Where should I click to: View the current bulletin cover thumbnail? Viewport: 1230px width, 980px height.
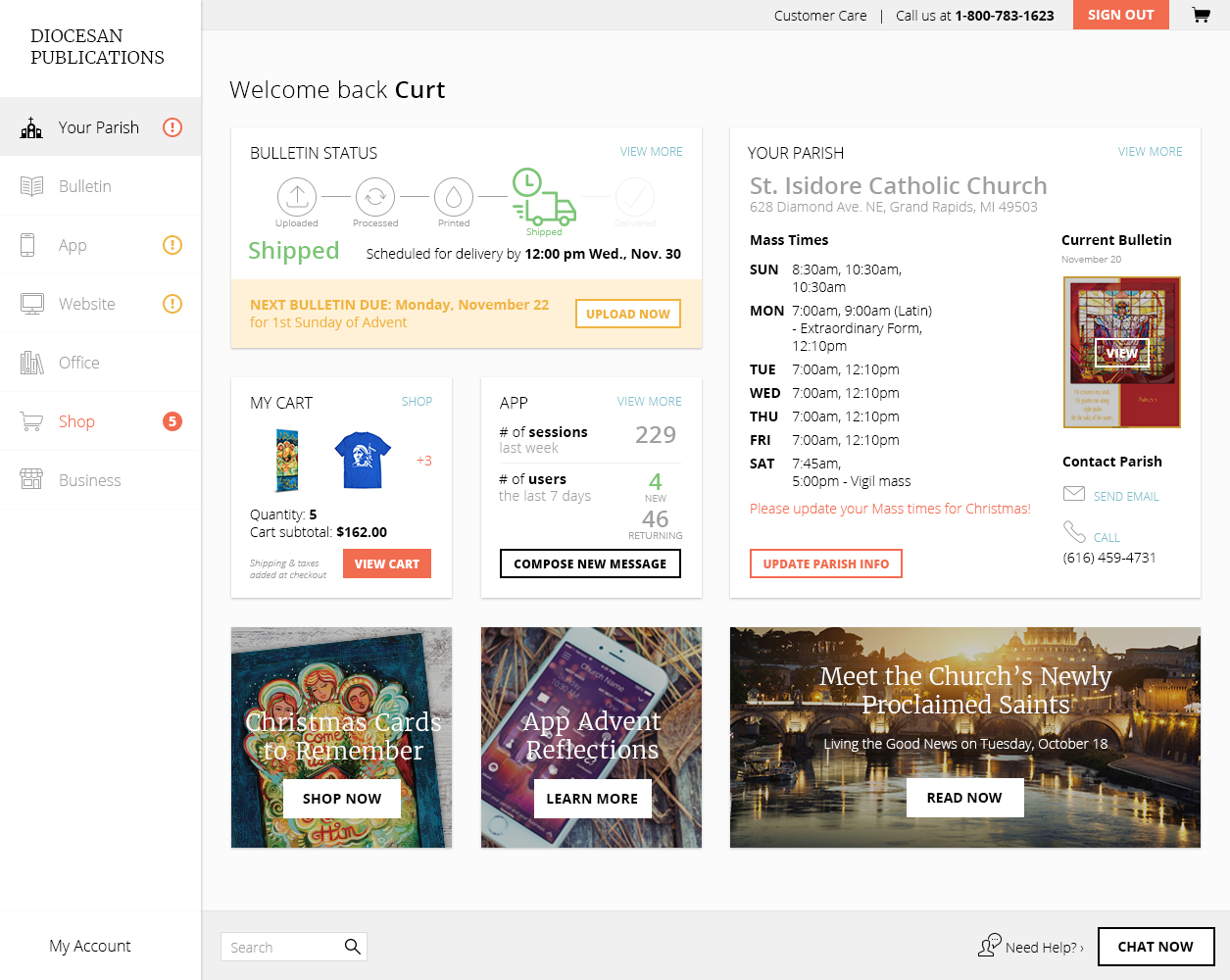1122,353
